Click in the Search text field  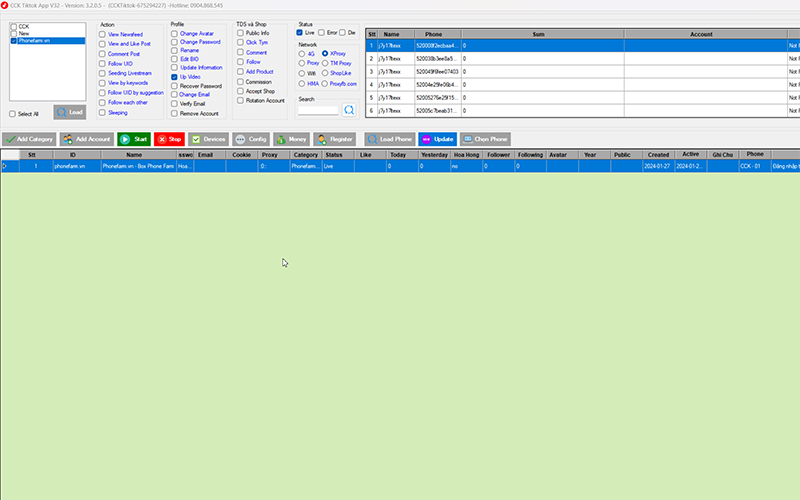[318, 110]
